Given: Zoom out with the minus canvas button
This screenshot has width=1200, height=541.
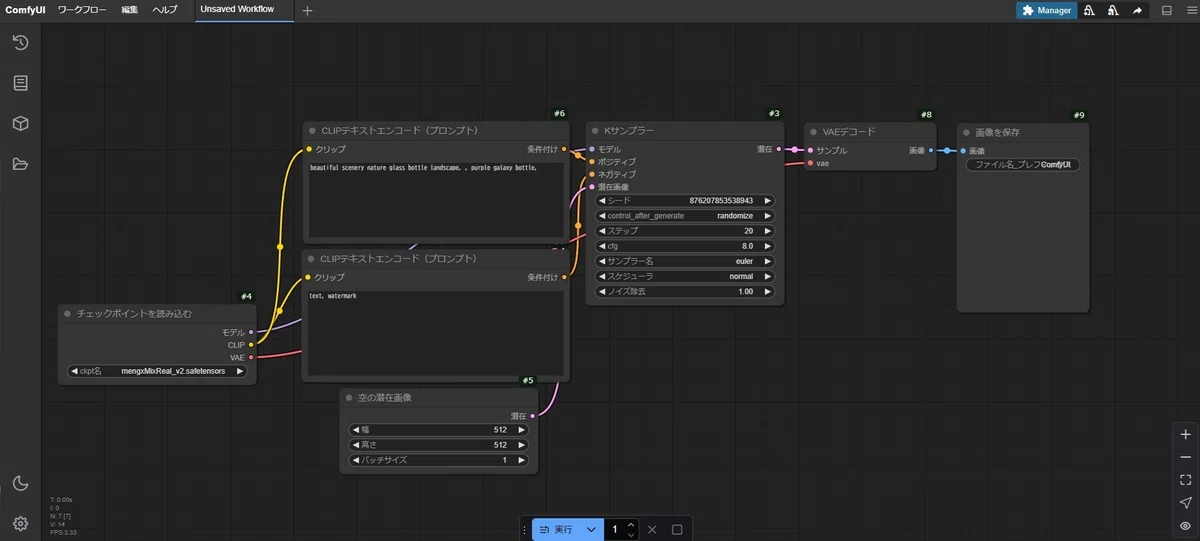Looking at the screenshot, I should [1185, 457].
